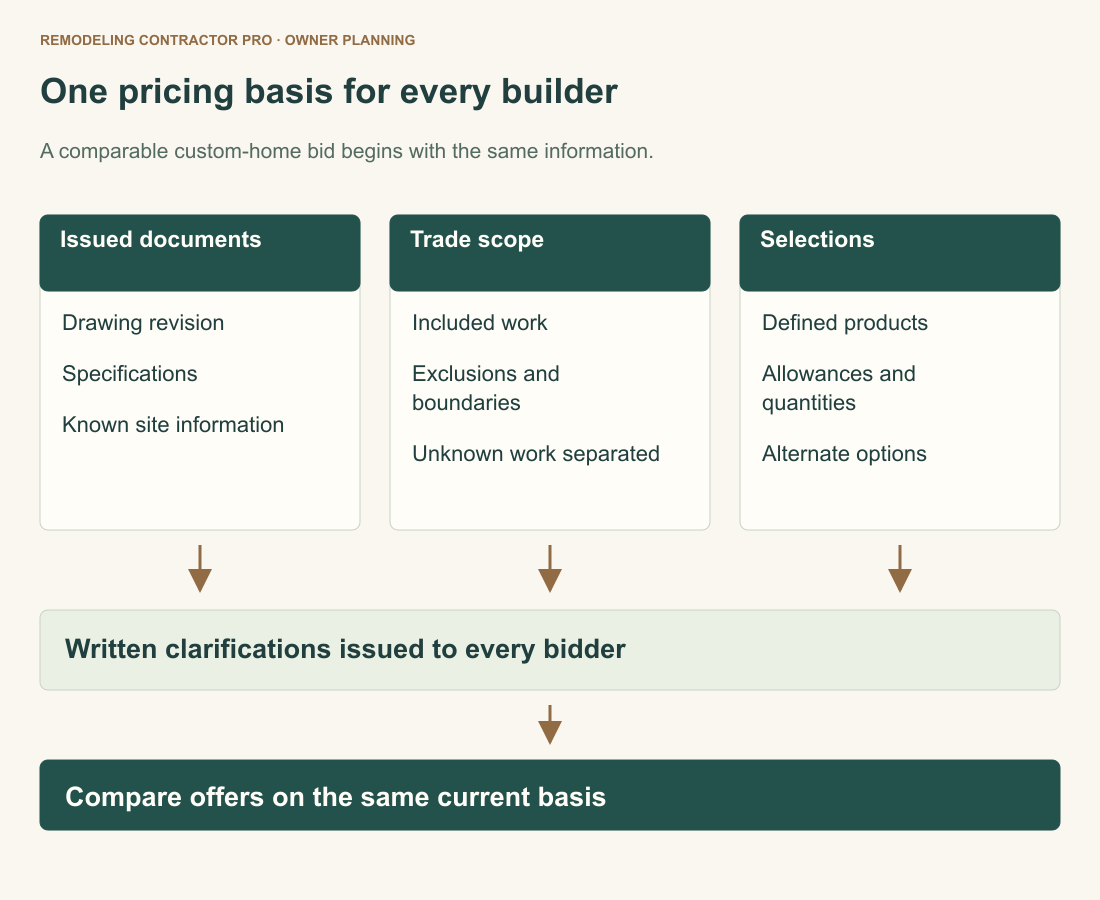The width and height of the screenshot is (1100, 900).
Task: Click the 'One pricing basis for every builder' heading
Action: click(328, 92)
